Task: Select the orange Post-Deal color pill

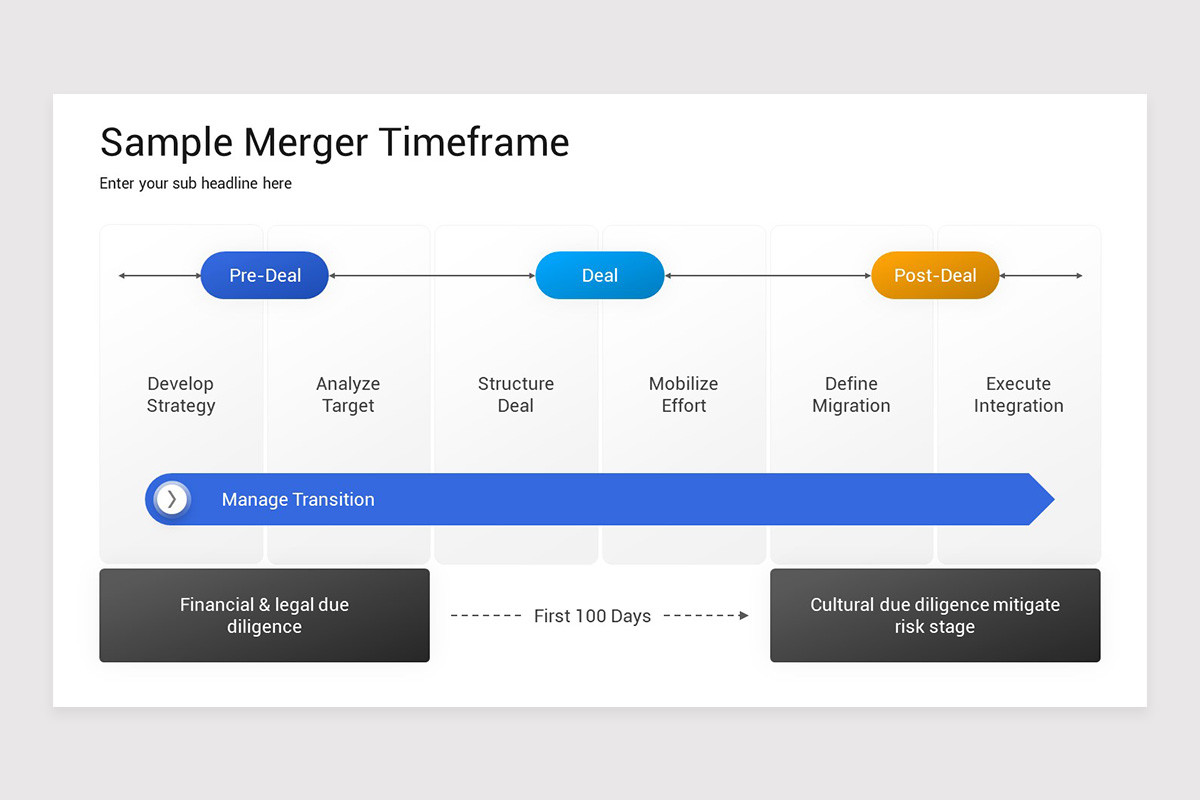Action: click(935, 275)
